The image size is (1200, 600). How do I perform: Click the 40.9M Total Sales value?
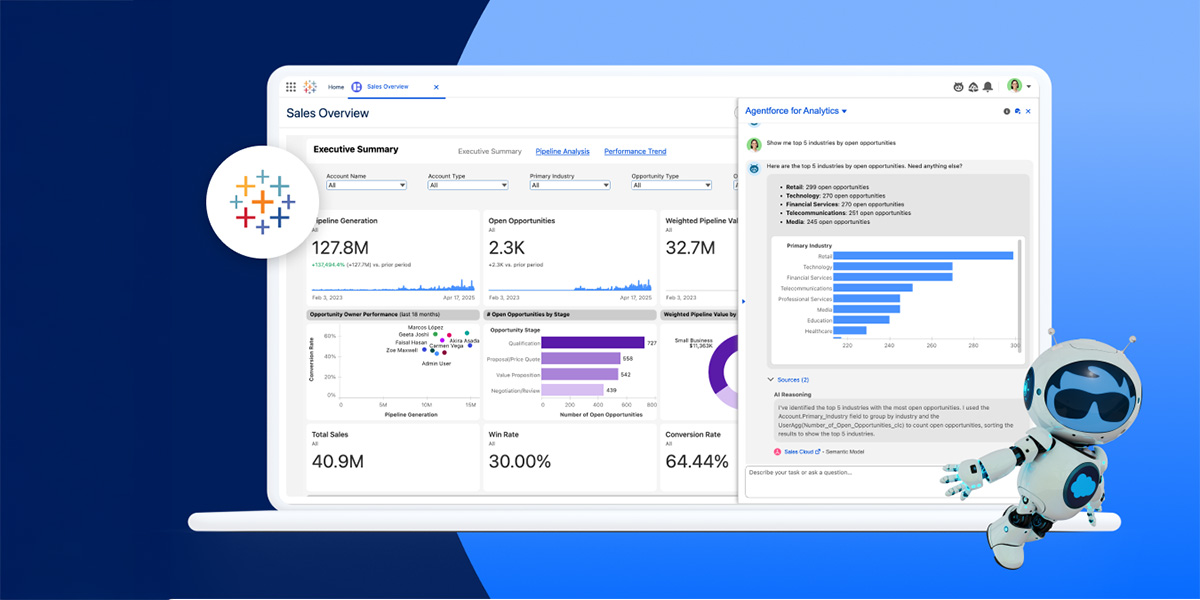[x=337, y=461]
